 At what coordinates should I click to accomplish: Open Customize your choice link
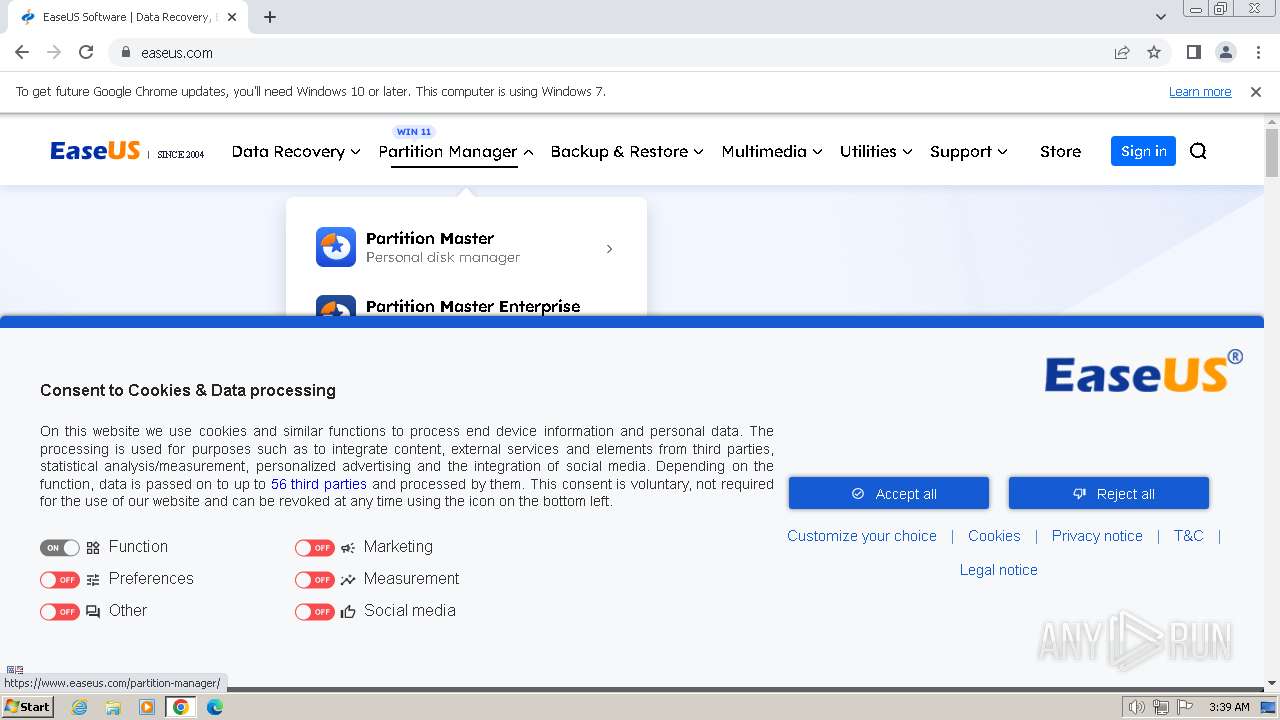click(862, 536)
